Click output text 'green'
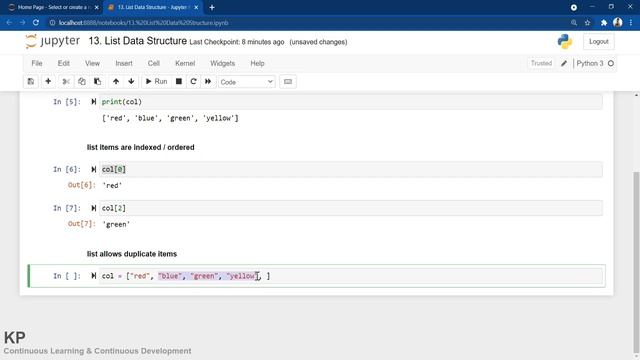Image resolution: width=640 pixels, height=360 pixels. pos(116,224)
